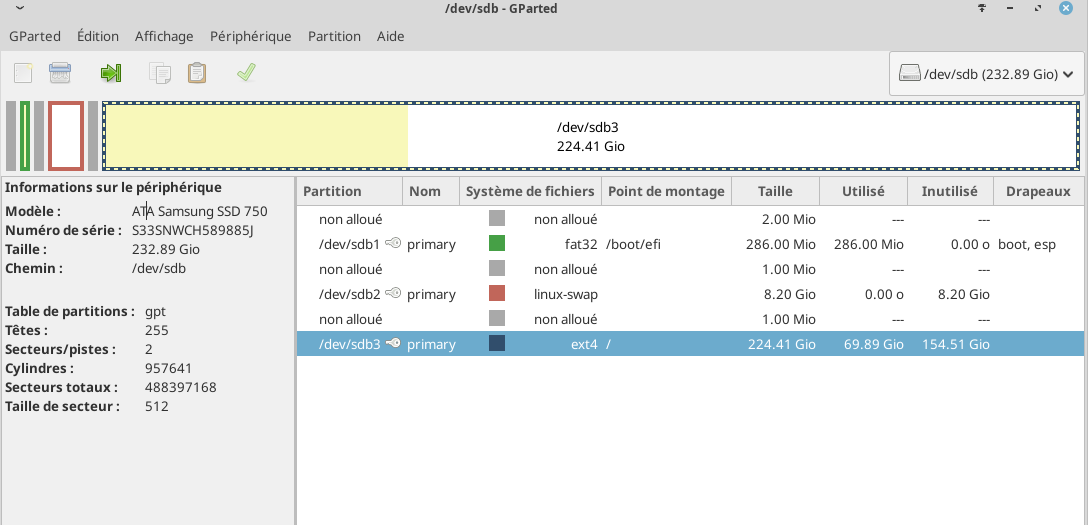
Task: Click the delete partition toolbar icon
Action: pos(60,73)
